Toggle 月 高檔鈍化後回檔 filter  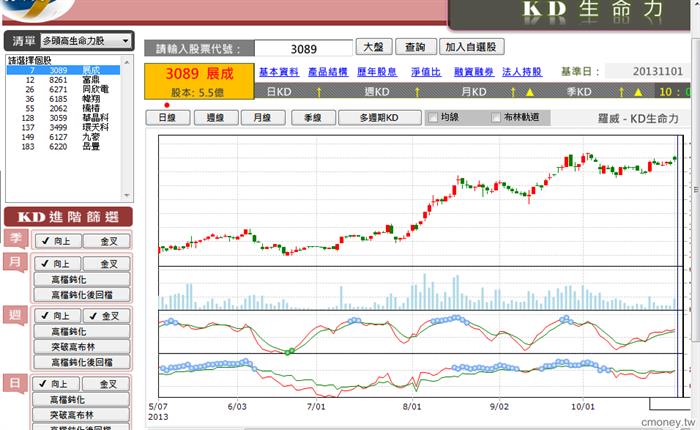pos(82,295)
